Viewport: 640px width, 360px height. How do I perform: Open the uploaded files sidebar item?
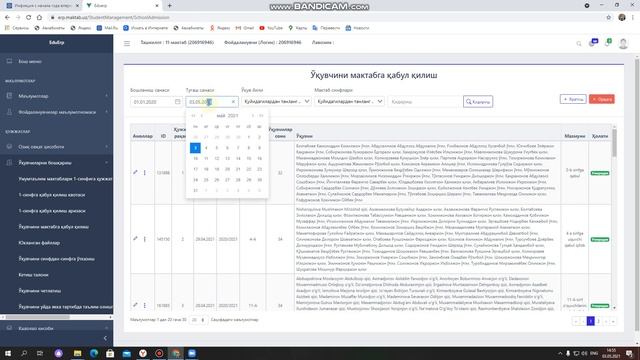39,243
